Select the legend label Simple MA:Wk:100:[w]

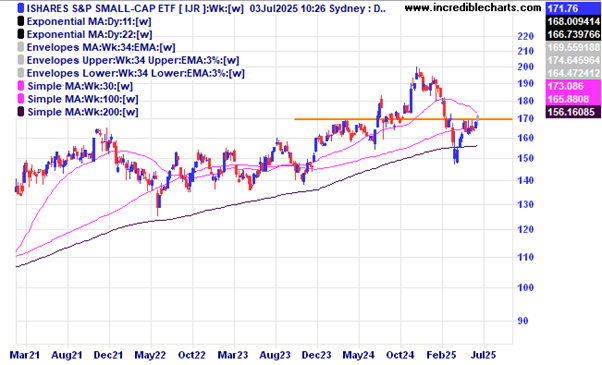pos(83,99)
